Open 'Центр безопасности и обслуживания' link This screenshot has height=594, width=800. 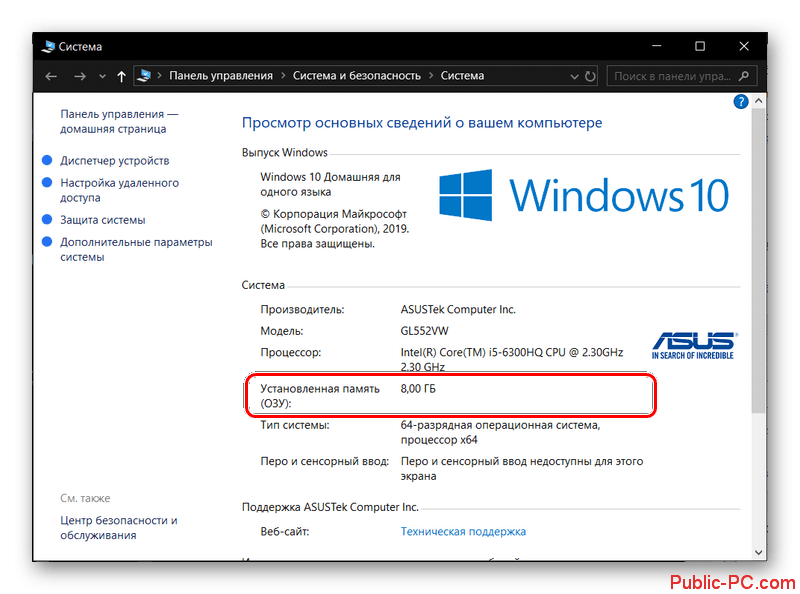(x=119, y=527)
